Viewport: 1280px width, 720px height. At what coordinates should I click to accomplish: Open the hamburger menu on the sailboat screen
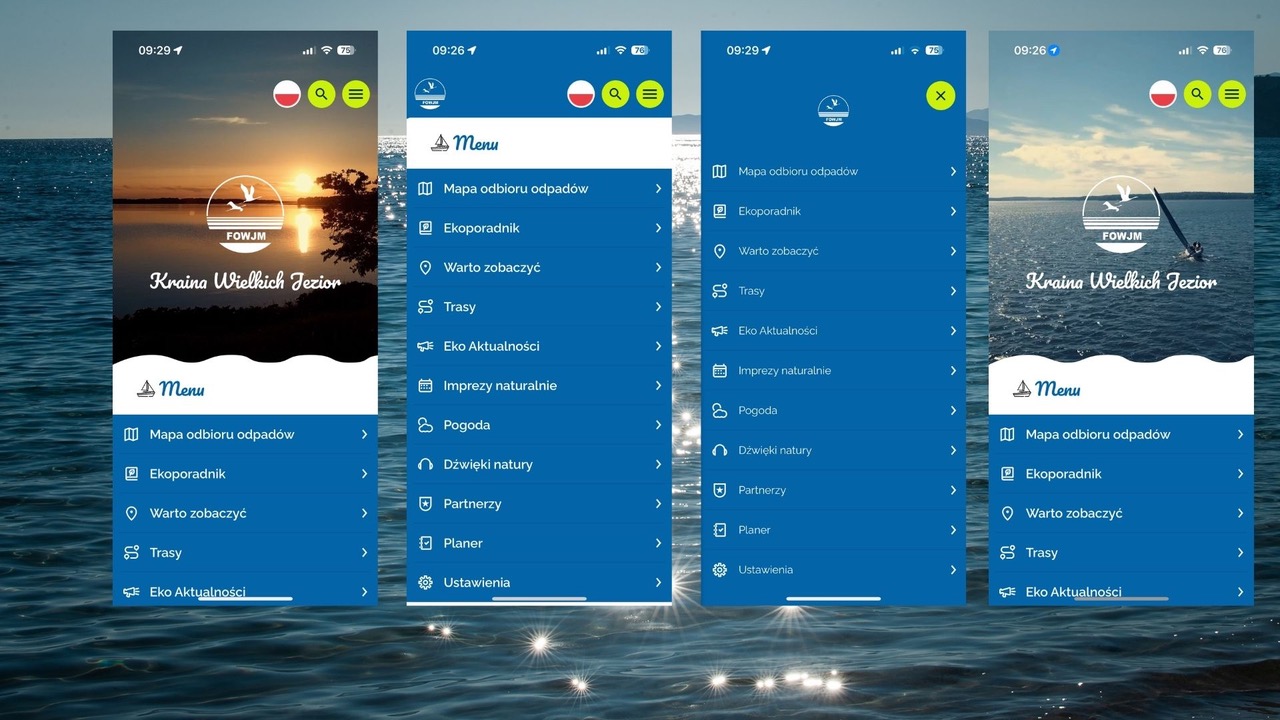click(x=1232, y=94)
